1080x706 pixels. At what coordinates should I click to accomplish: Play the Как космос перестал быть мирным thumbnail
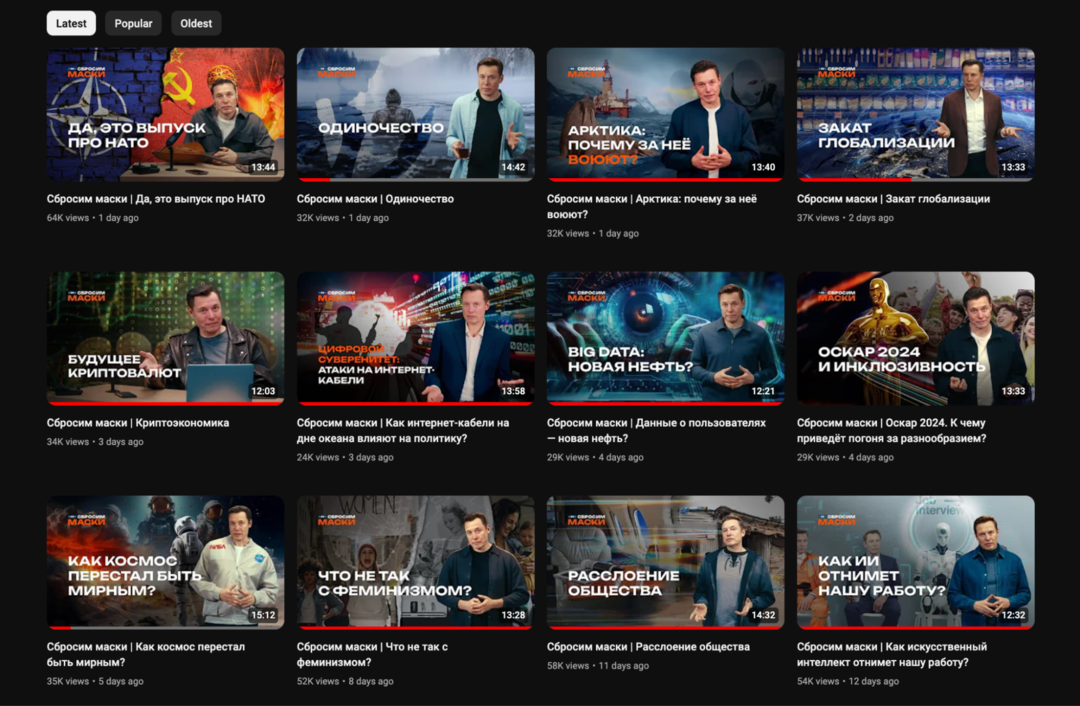pyautogui.click(x=165, y=561)
